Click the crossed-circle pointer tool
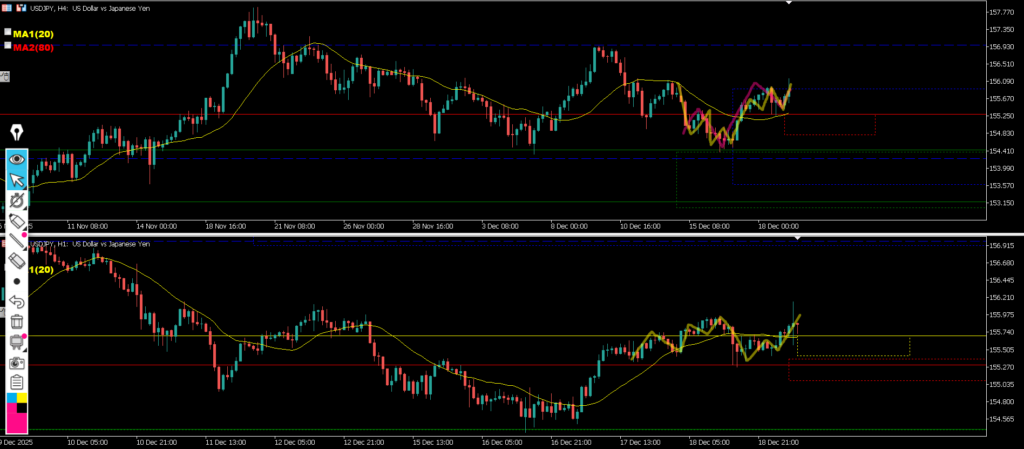 pos(17,200)
